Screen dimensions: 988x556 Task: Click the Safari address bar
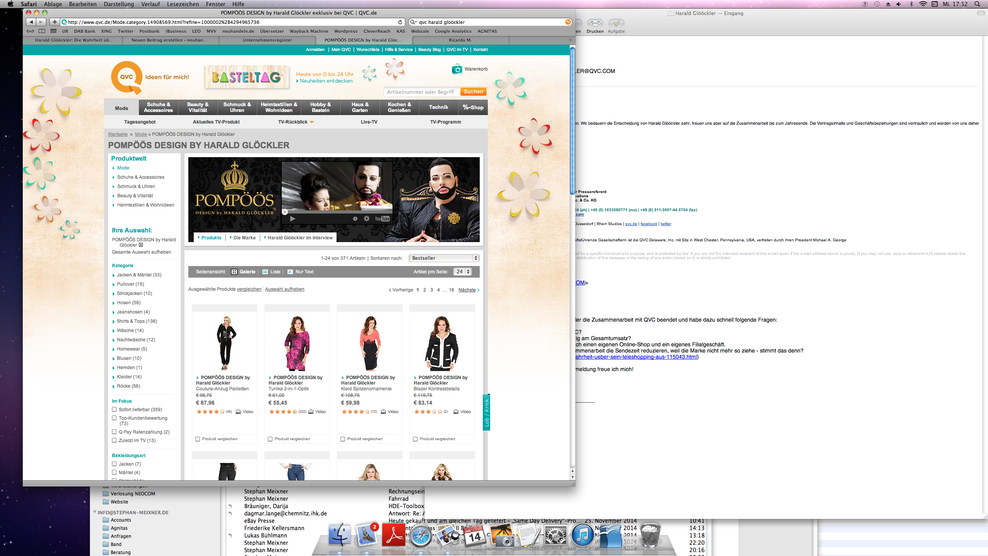233,22
